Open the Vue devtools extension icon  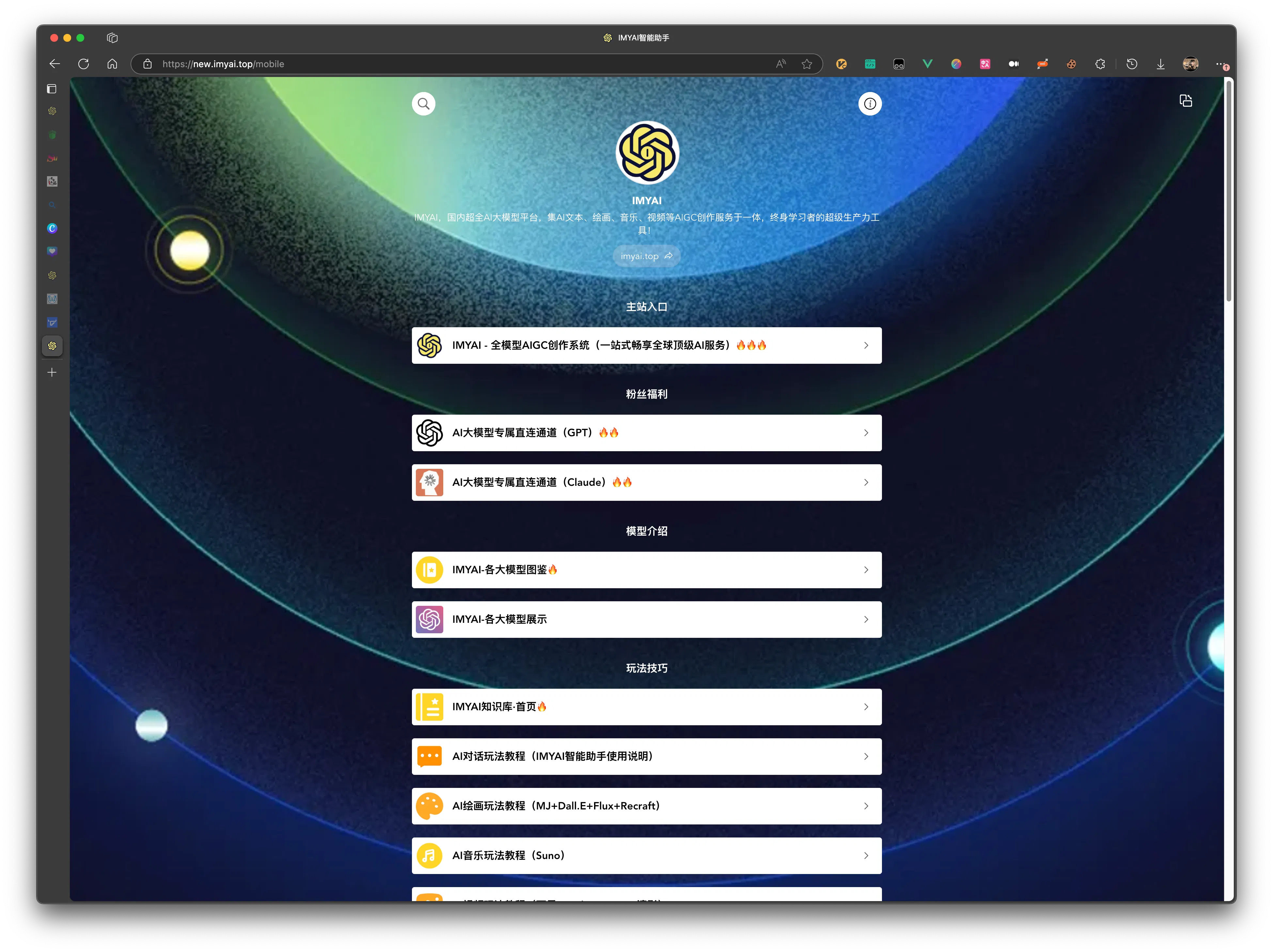click(927, 64)
